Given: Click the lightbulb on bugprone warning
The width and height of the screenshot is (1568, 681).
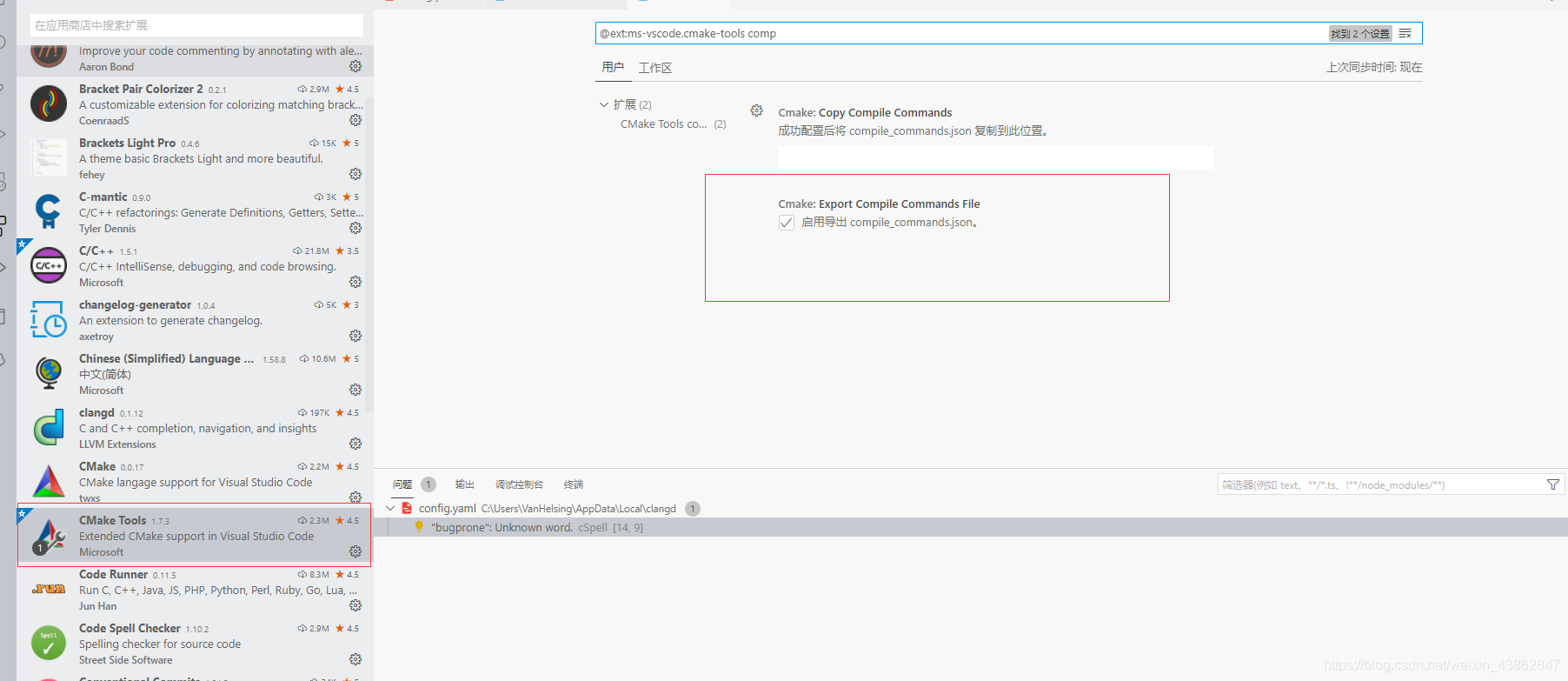Looking at the screenshot, I should (x=419, y=527).
